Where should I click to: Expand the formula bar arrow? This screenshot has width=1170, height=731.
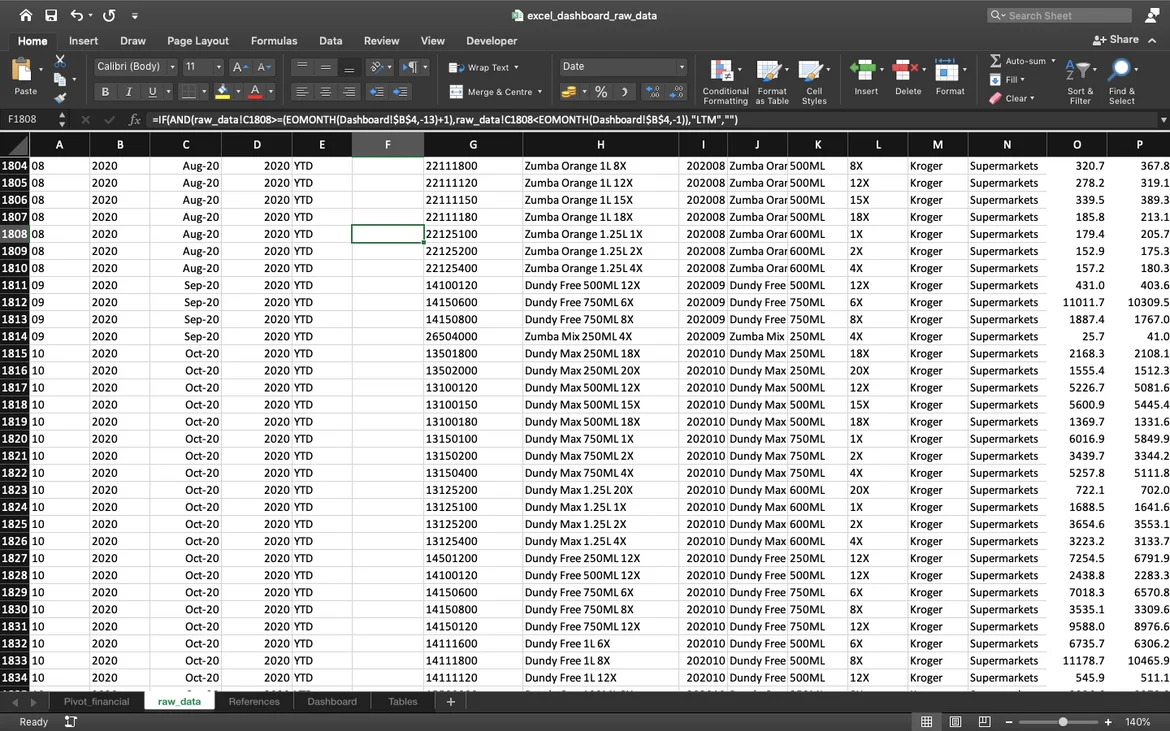coord(1163,120)
